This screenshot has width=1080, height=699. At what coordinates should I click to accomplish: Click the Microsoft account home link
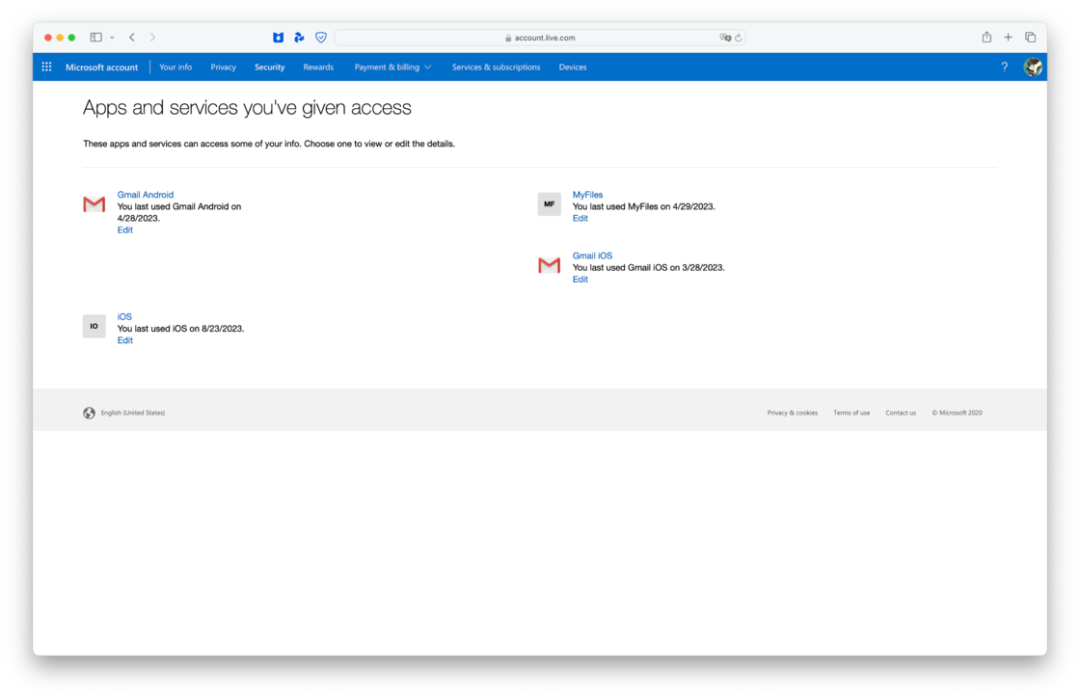pos(101,67)
